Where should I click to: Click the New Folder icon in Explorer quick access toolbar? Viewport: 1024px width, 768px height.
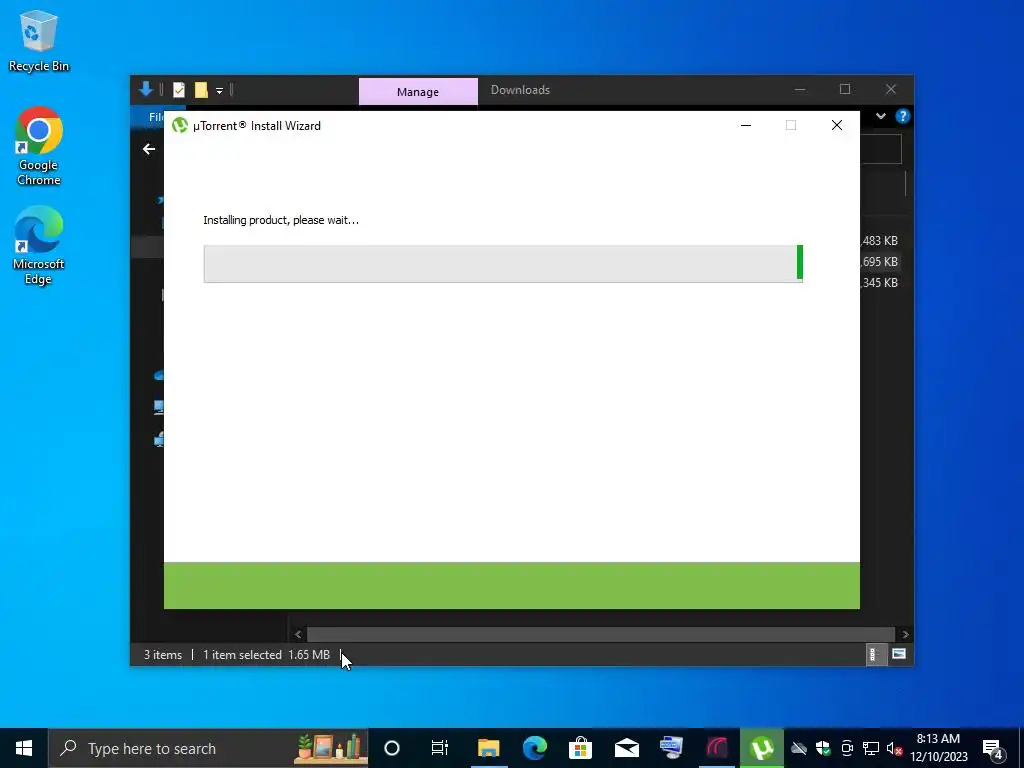tap(201, 90)
